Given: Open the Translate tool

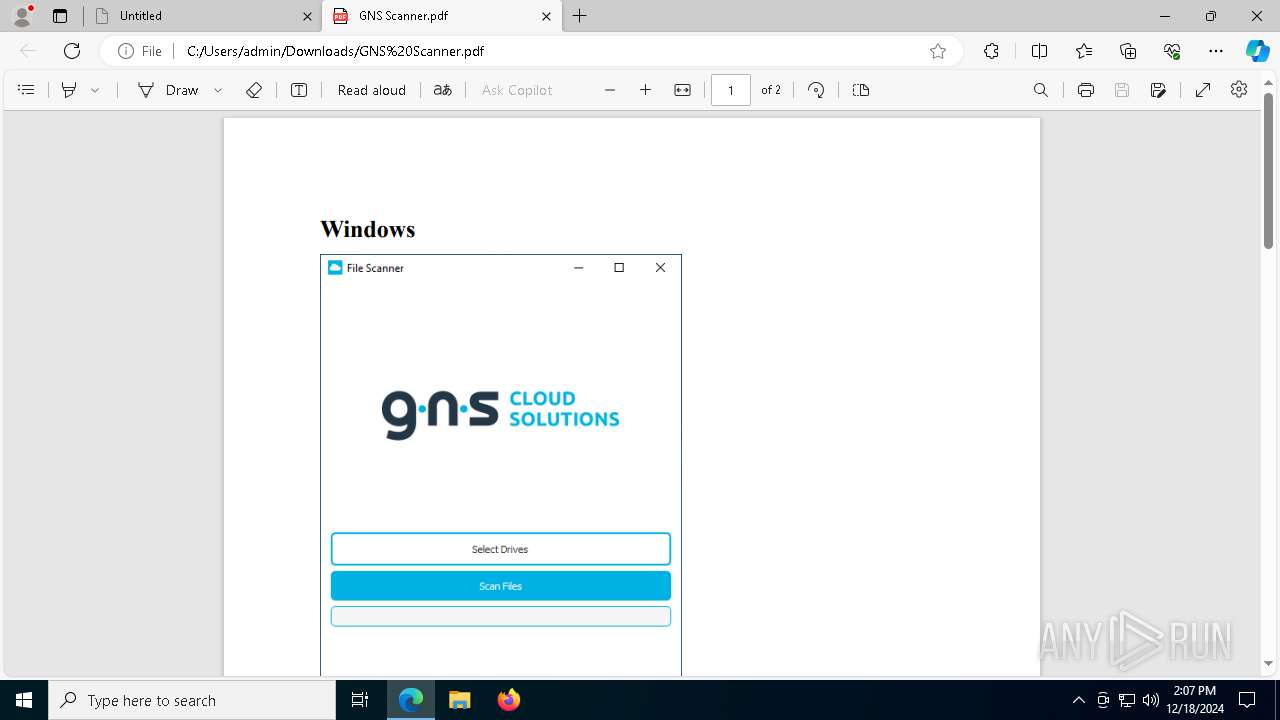Looking at the screenshot, I should coord(442,90).
